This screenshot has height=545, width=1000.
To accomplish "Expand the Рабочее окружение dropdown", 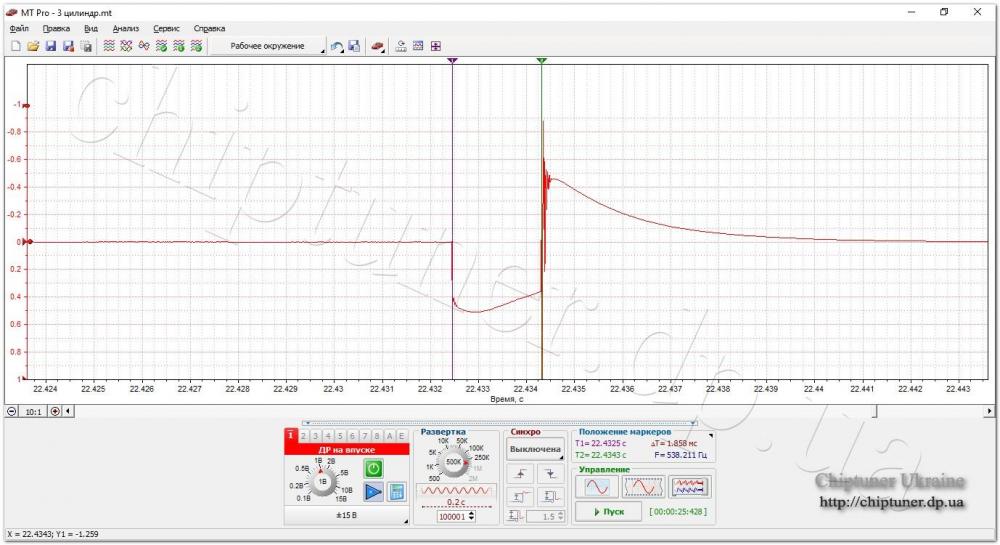I will coord(268,46).
